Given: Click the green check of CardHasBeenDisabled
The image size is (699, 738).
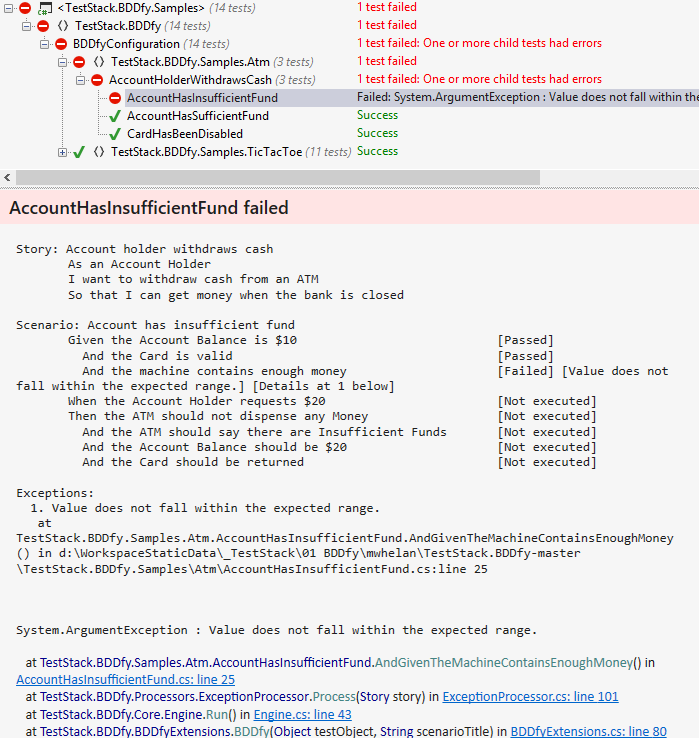Looking at the screenshot, I should (x=115, y=134).
